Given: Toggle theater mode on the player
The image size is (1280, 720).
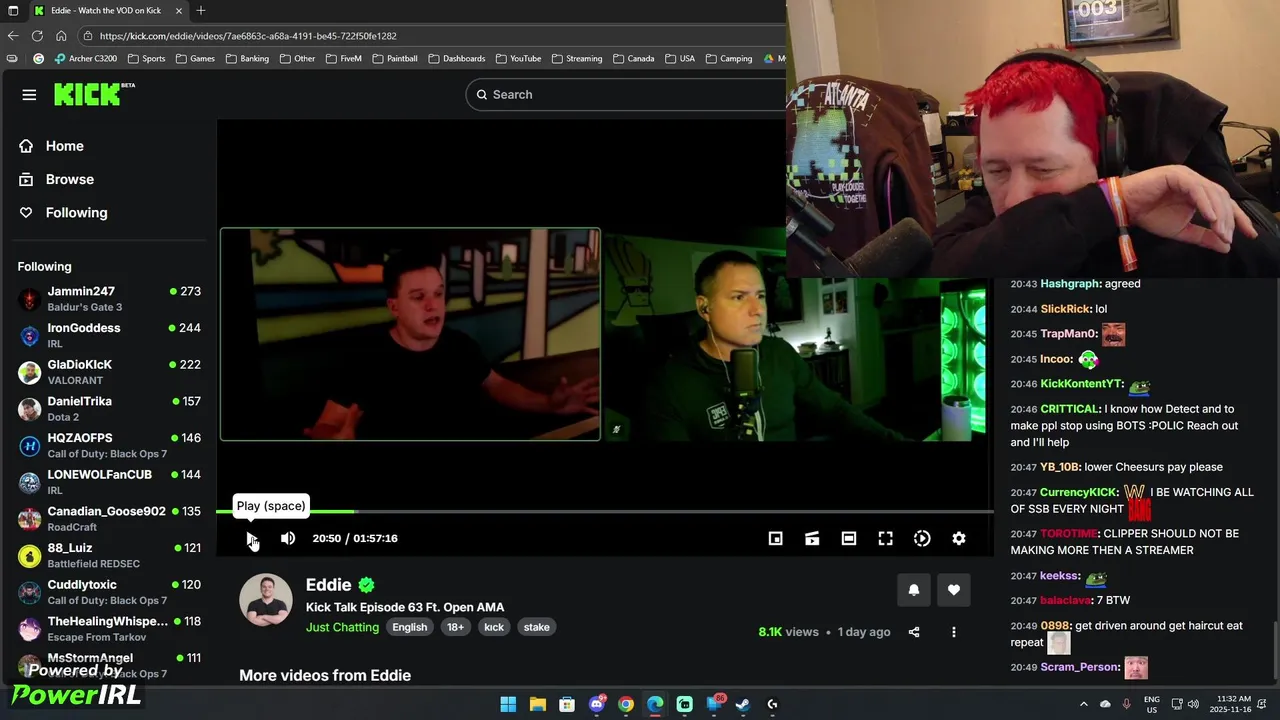Looking at the screenshot, I should point(849,538).
